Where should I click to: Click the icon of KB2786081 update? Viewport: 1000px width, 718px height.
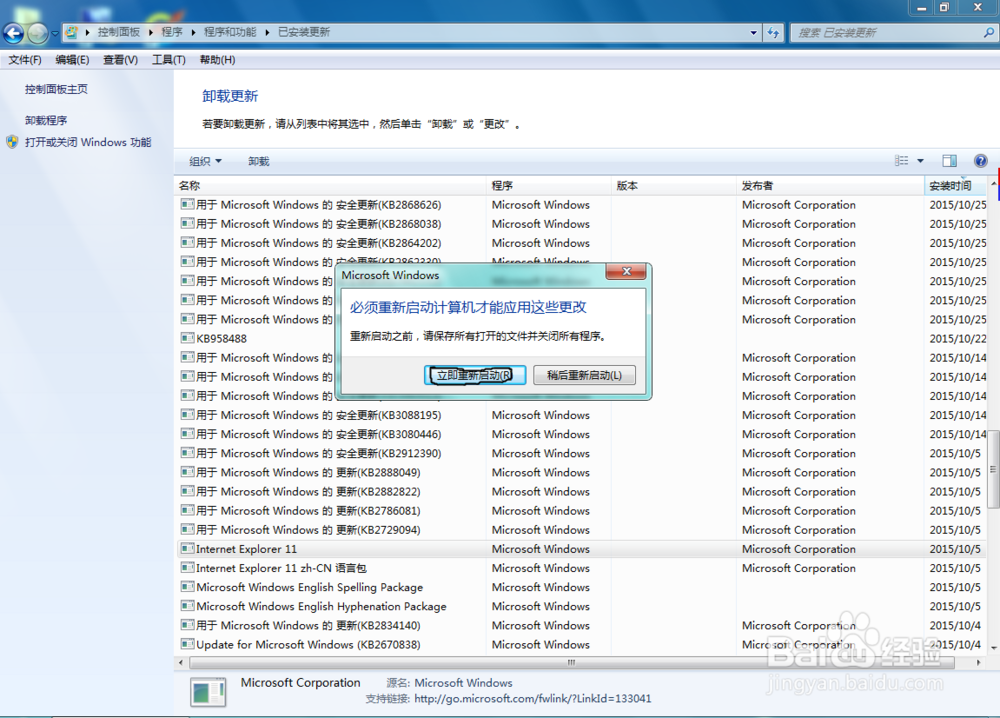(187, 511)
